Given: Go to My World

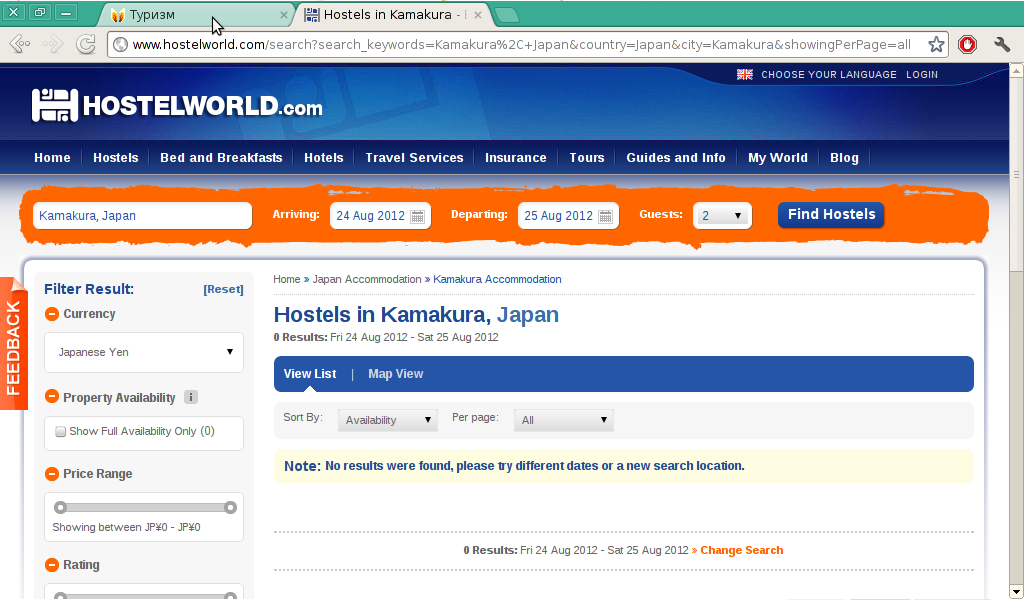Looking at the screenshot, I should point(778,157).
